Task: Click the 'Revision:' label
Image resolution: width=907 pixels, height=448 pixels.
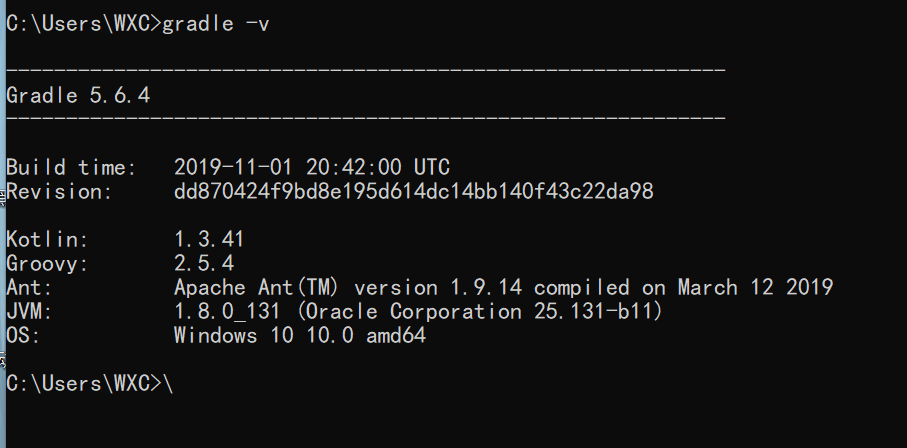Action: click(60, 191)
